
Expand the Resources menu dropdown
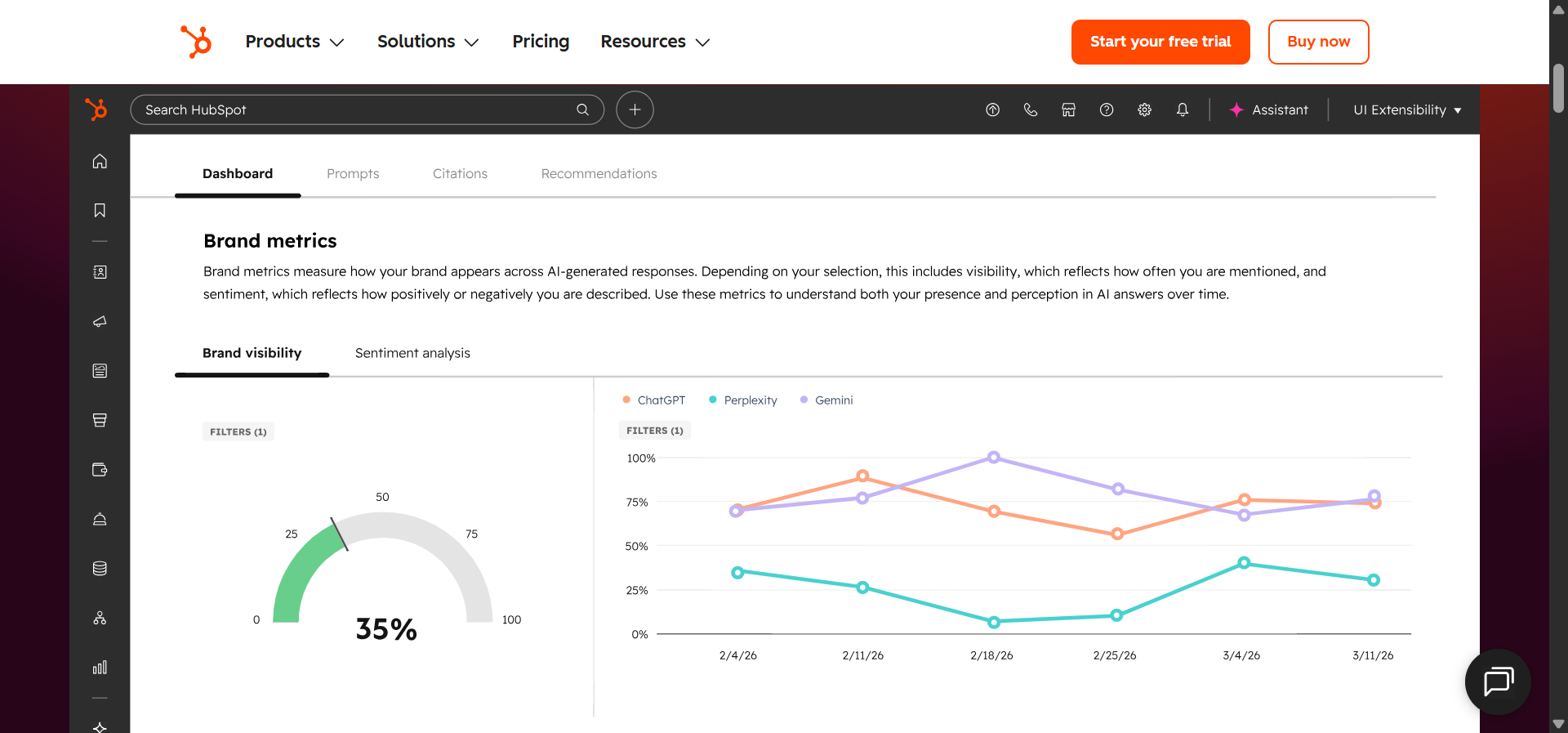pyautogui.click(x=656, y=42)
